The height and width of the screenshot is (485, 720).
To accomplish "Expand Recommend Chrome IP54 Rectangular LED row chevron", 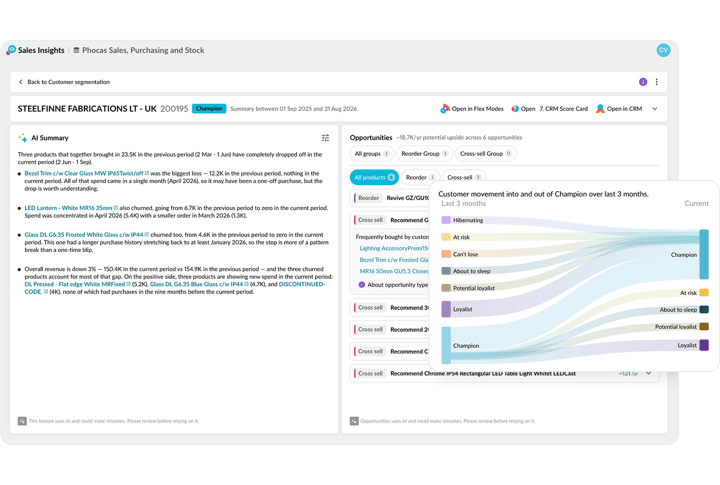I will [648, 373].
